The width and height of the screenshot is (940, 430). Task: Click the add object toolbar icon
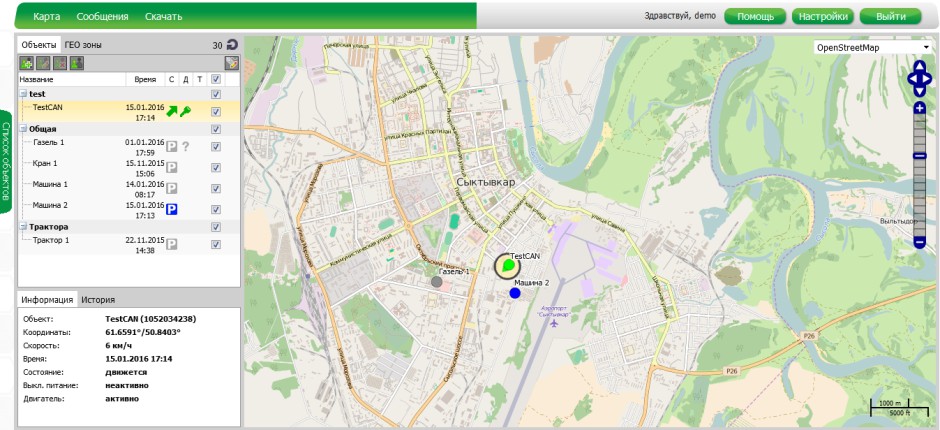[x=26, y=63]
